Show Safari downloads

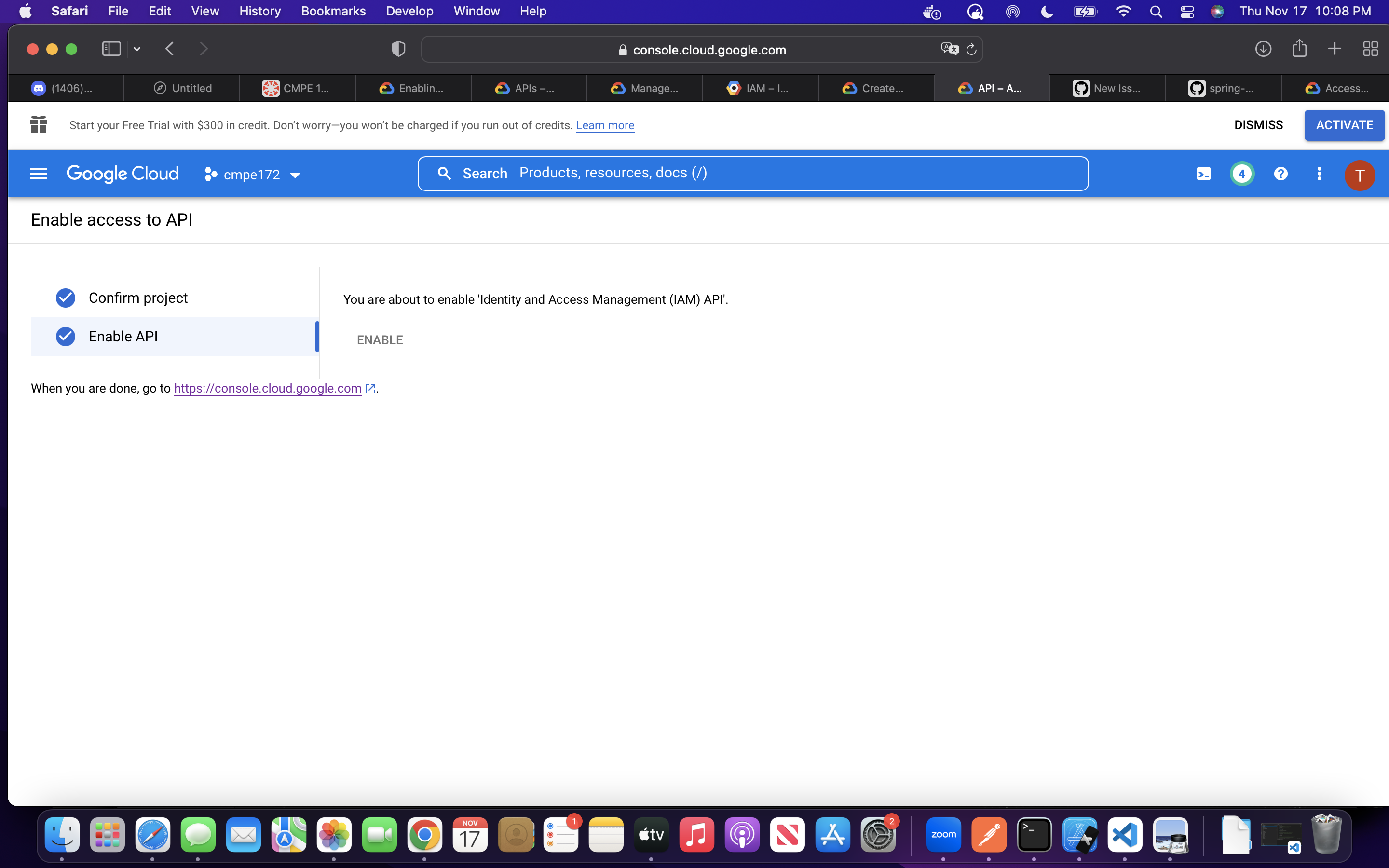pos(1263,49)
